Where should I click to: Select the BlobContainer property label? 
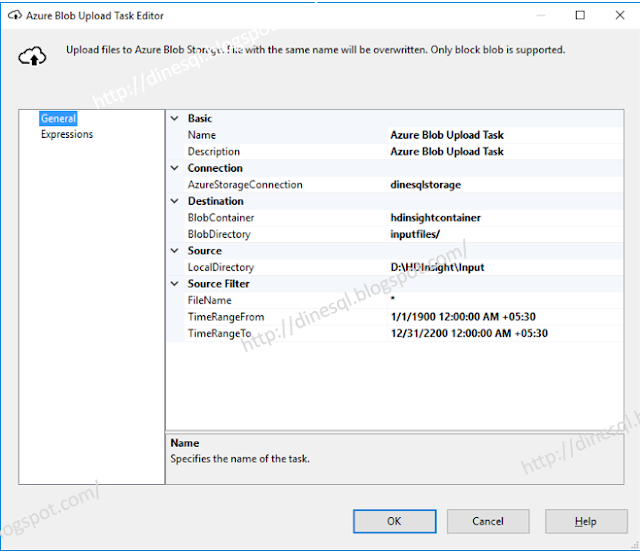coord(221,218)
